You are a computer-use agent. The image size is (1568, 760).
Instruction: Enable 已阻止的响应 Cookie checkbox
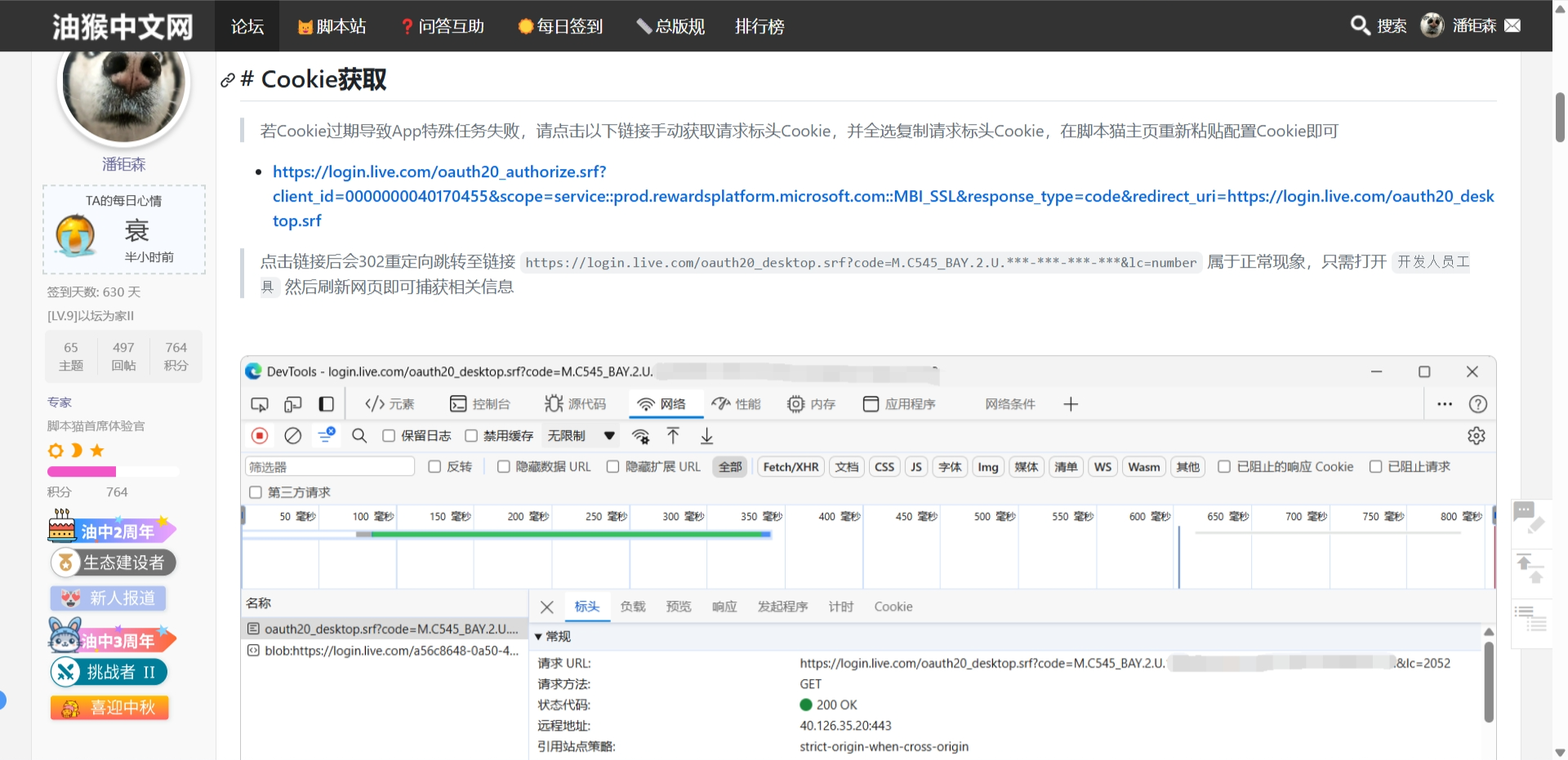[1224, 467]
